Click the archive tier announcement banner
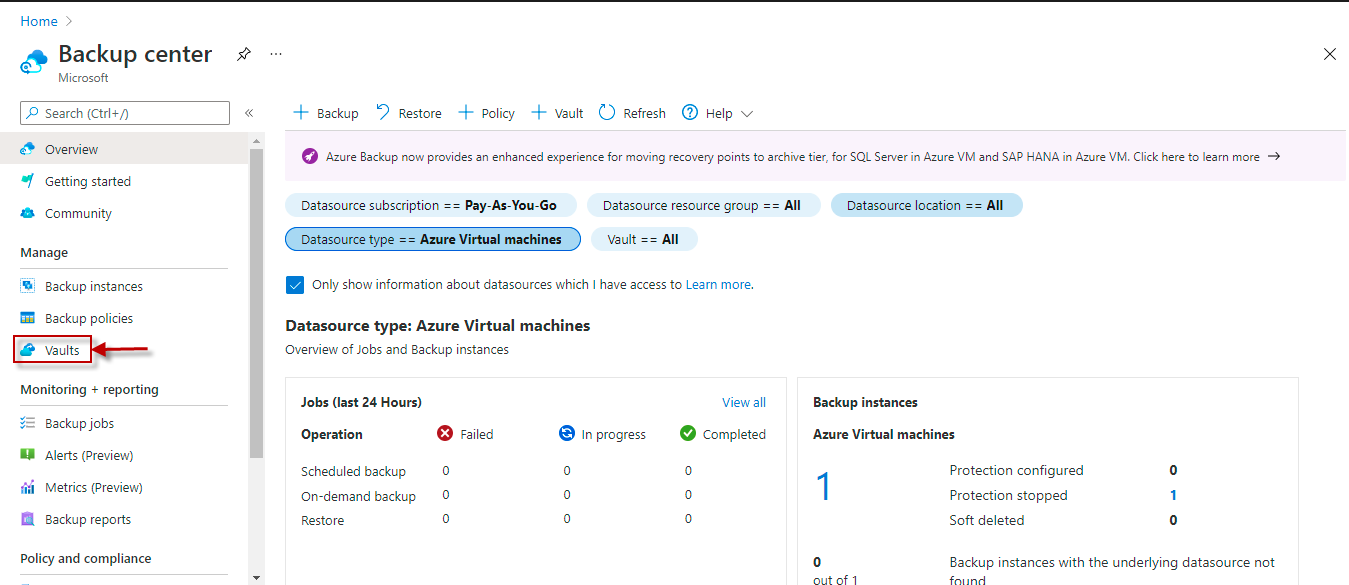 click(815, 157)
